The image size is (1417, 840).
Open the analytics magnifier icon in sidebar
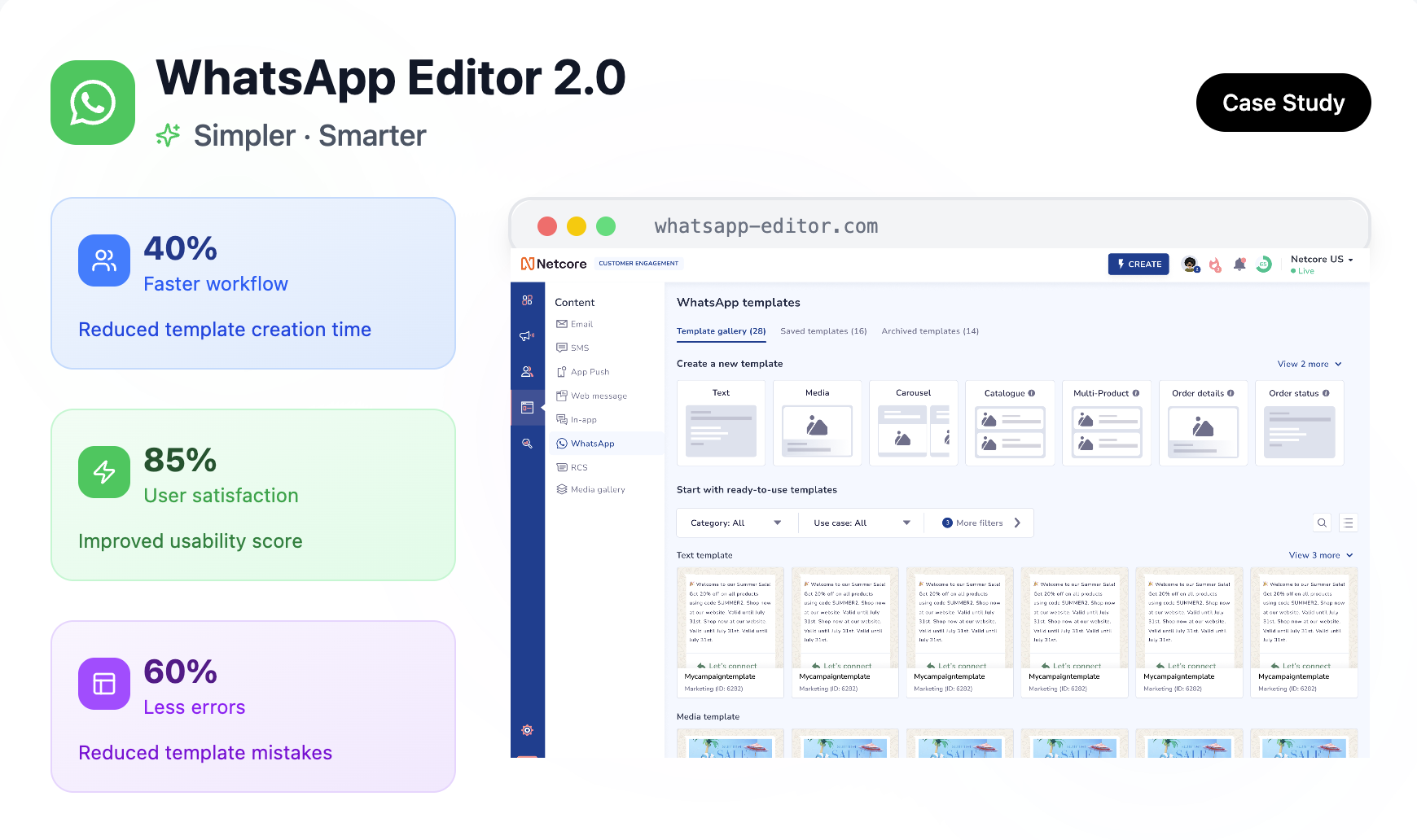pos(527,444)
